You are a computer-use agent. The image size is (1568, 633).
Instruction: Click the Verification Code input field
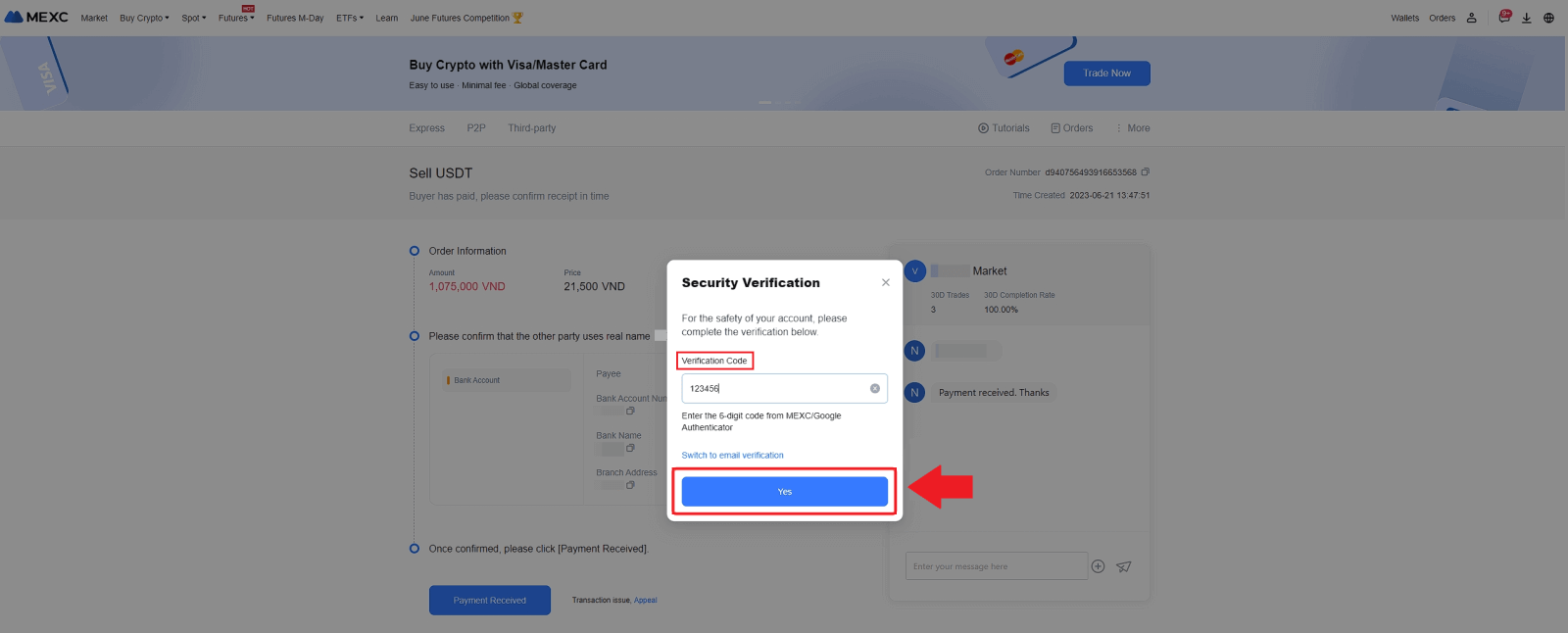774,389
